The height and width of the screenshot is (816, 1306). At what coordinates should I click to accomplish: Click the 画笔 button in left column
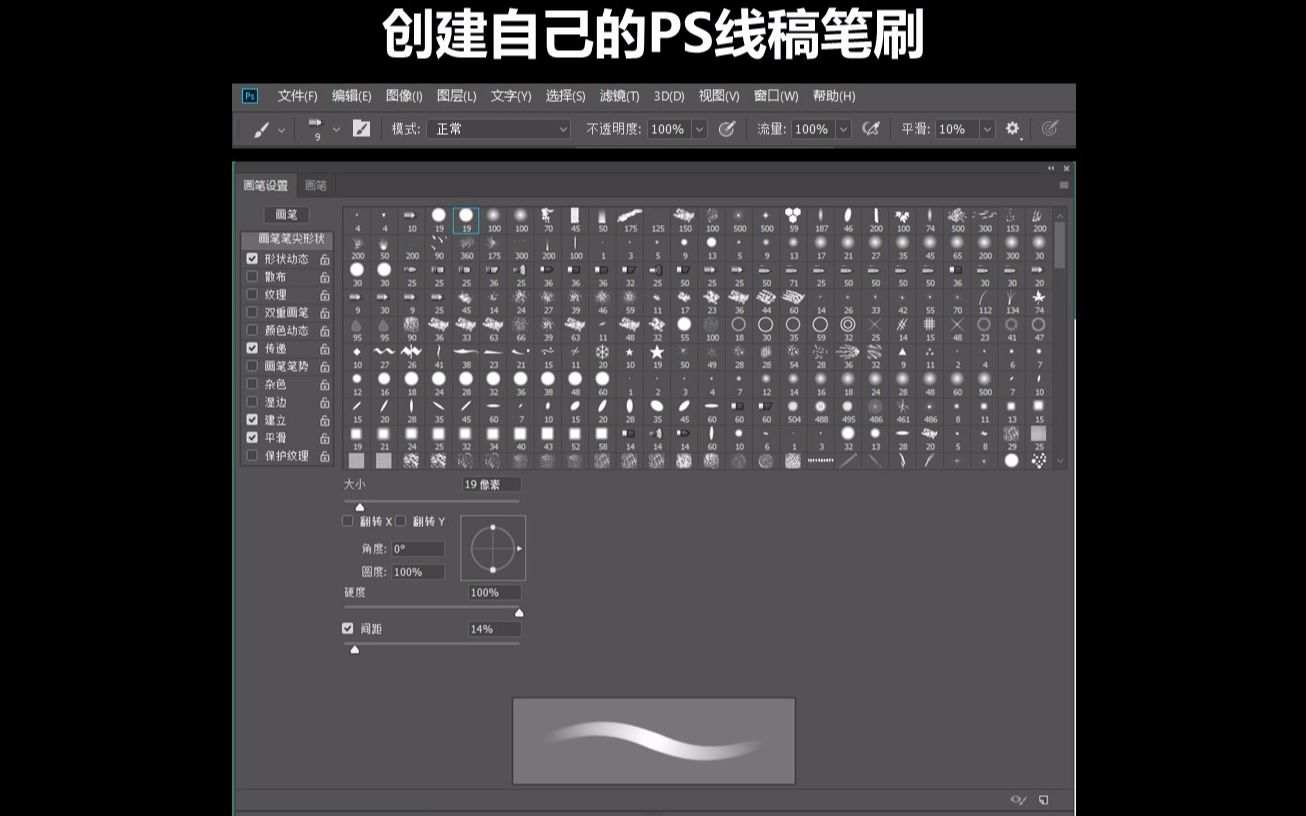pyautogui.click(x=286, y=215)
